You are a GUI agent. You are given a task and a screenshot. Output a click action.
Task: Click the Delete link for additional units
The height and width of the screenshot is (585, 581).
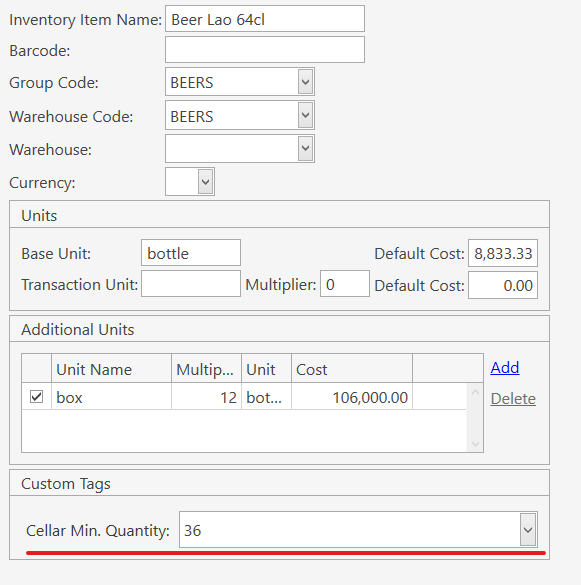click(513, 398)
